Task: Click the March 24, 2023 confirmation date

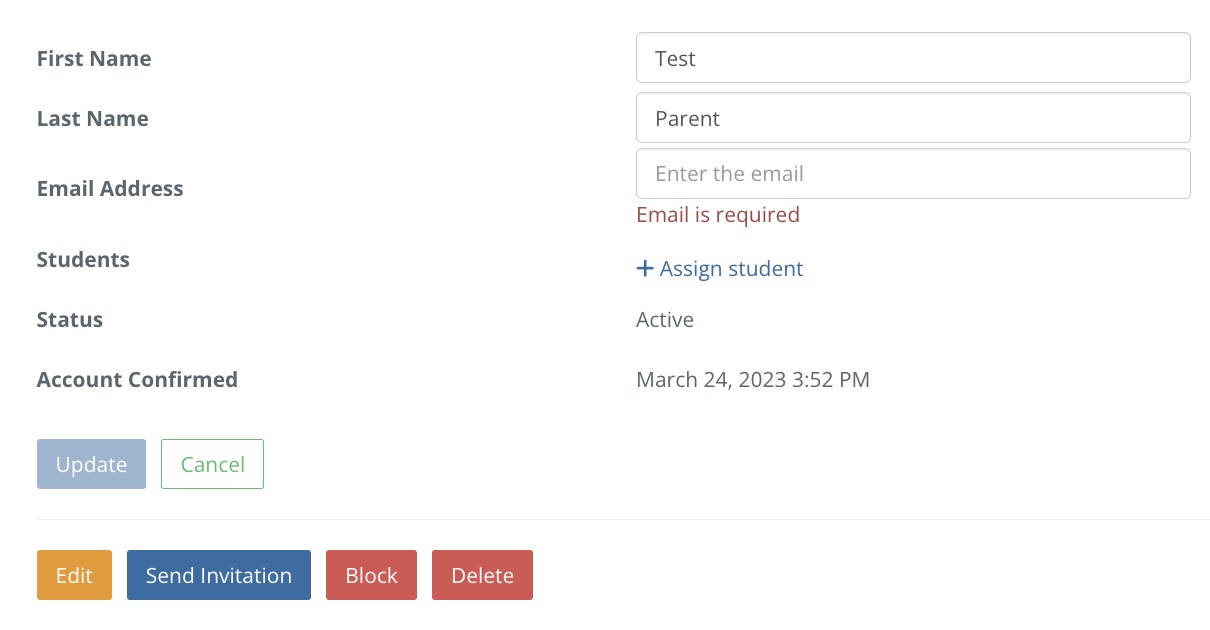Action: pos(753,380)
